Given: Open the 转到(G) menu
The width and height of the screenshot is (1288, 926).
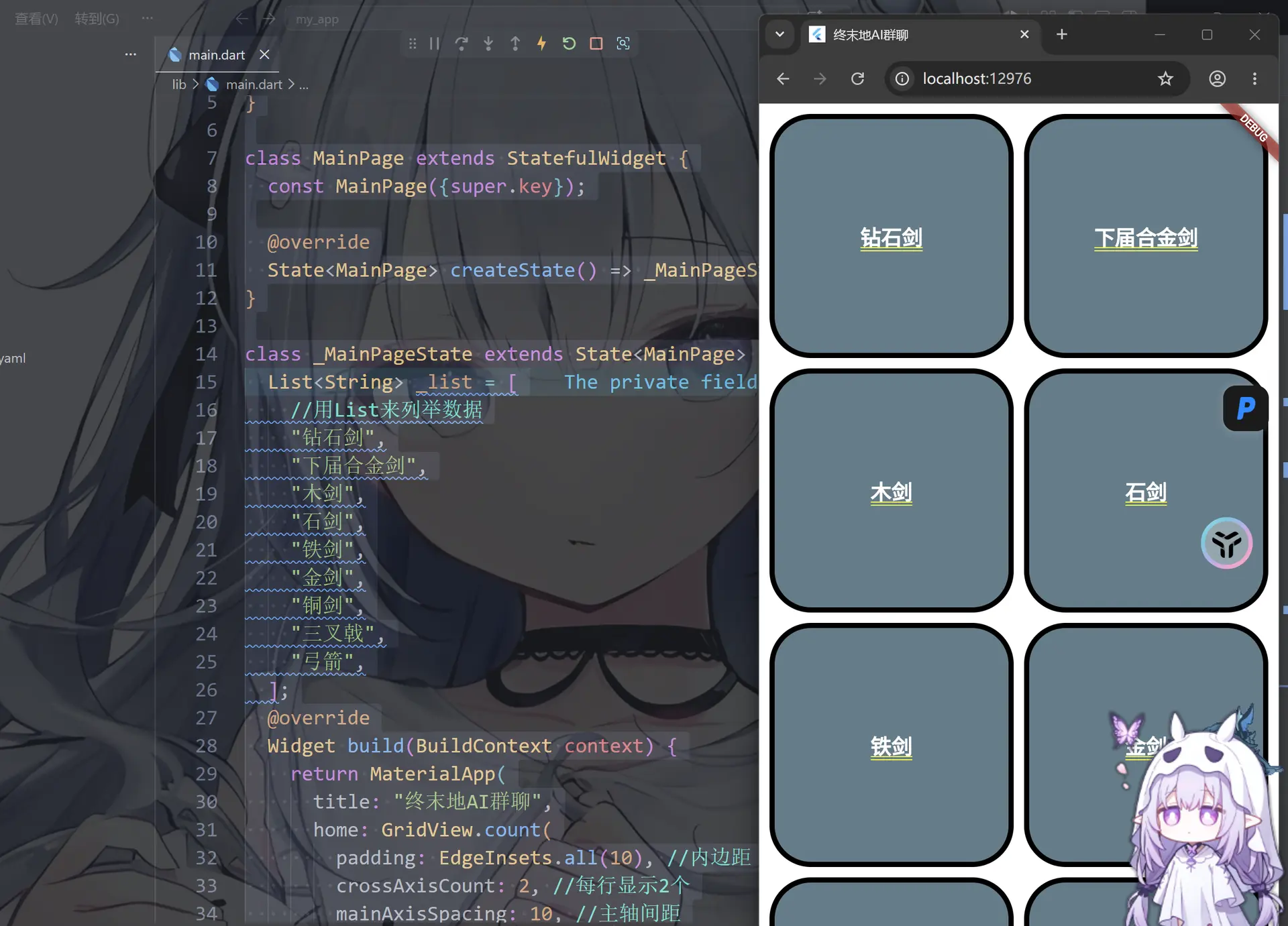Looking at the screenshot, I should [x=97, y=19].
